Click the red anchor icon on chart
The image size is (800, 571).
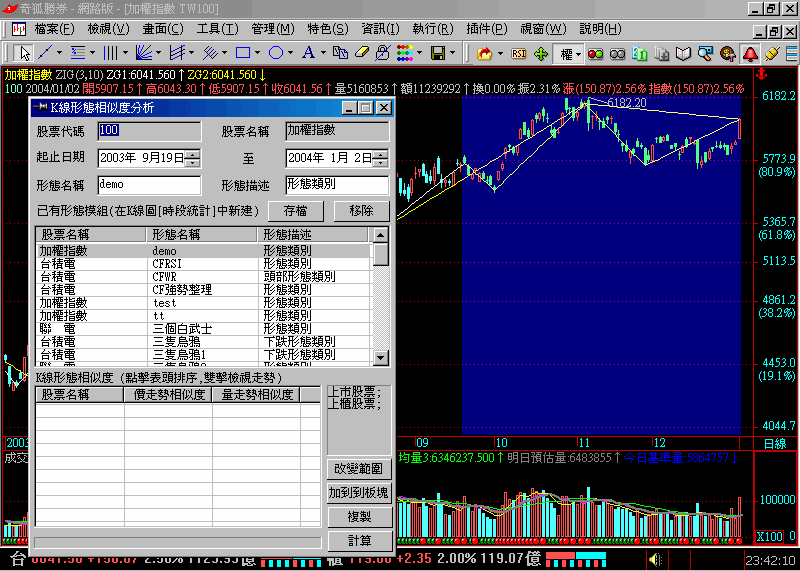click(x=763, y=74)
